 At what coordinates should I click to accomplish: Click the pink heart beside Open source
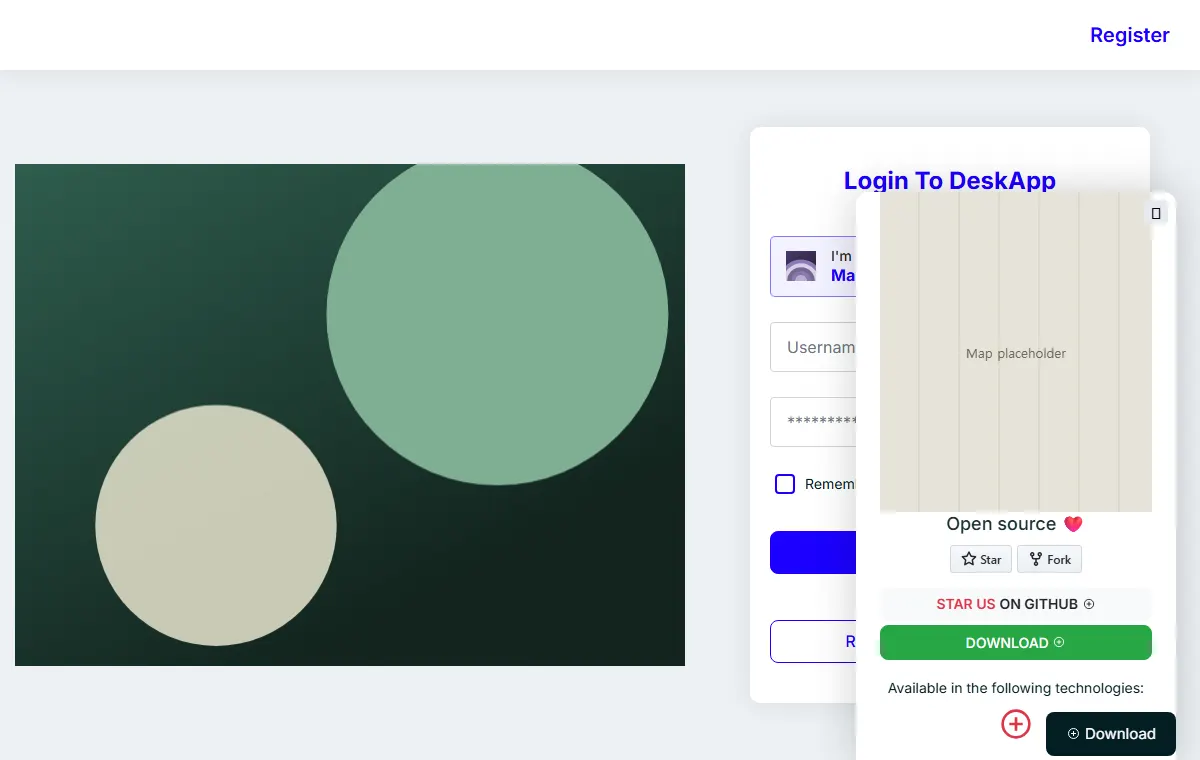point(1073,524)
